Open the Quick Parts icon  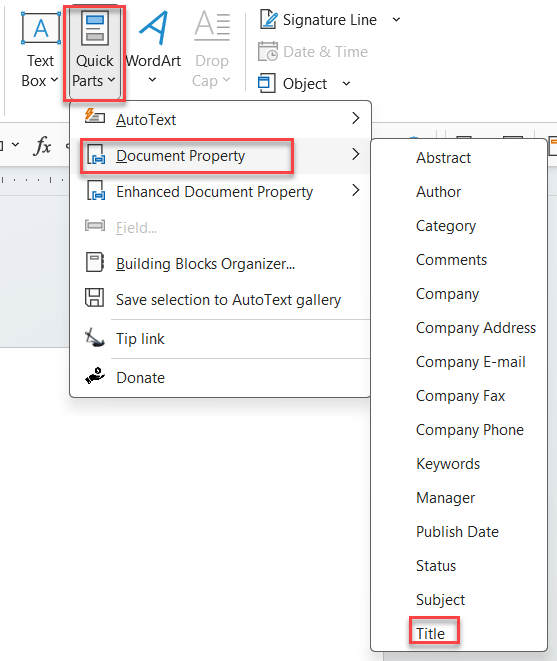point(94,28)
